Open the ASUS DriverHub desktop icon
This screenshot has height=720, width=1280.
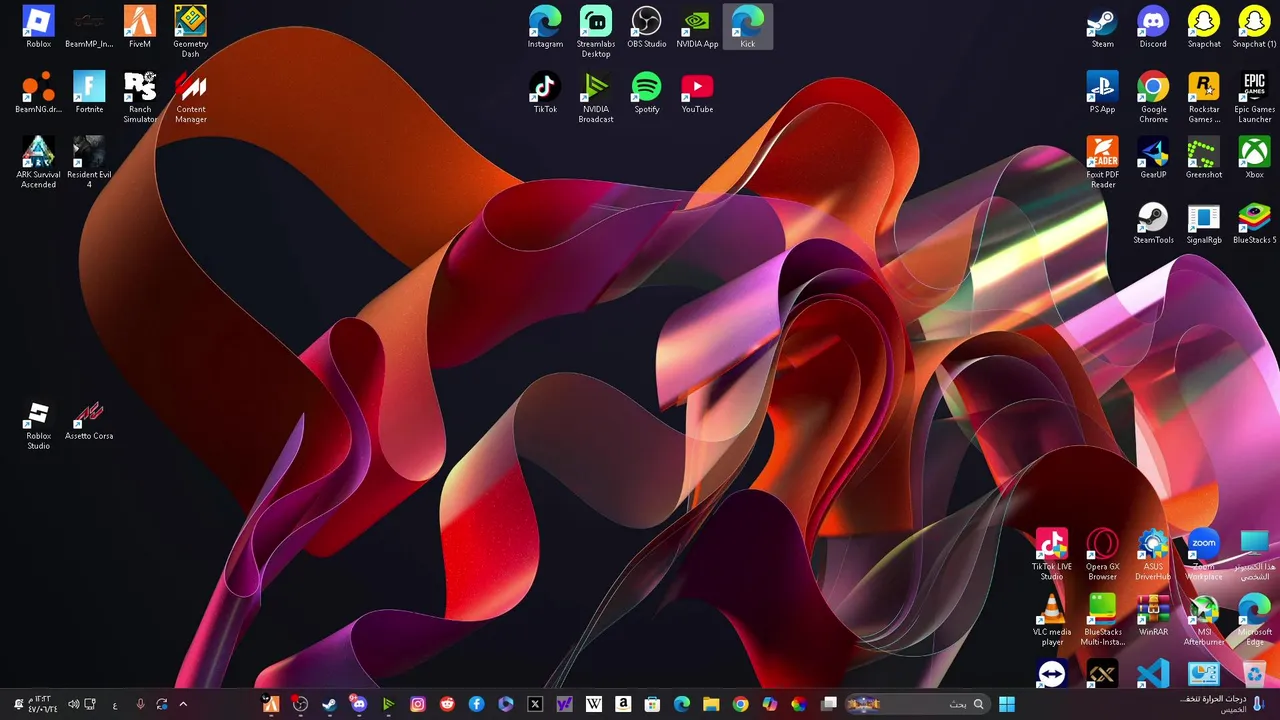tap(1153, 554)
